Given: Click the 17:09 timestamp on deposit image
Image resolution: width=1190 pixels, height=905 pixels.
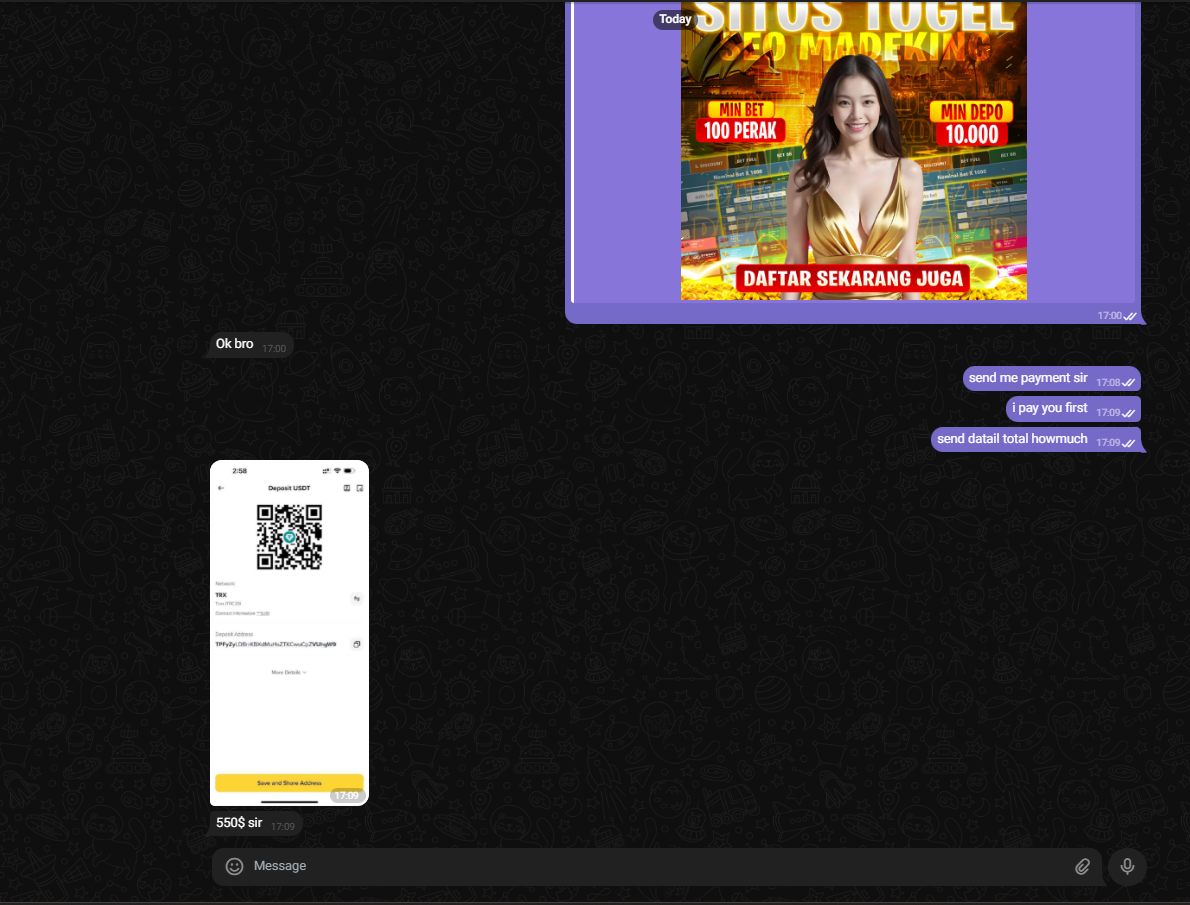Looking at the screenshot, I should click(346, 796).
